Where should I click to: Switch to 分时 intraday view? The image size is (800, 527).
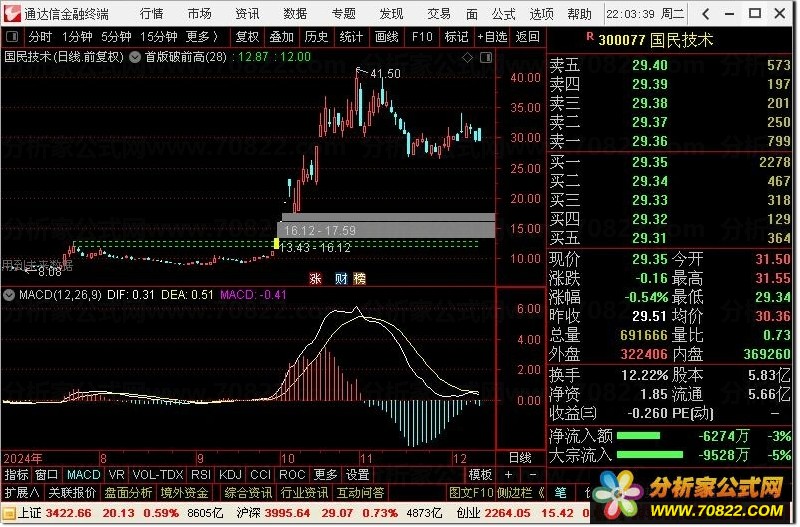tap(40, 37)
